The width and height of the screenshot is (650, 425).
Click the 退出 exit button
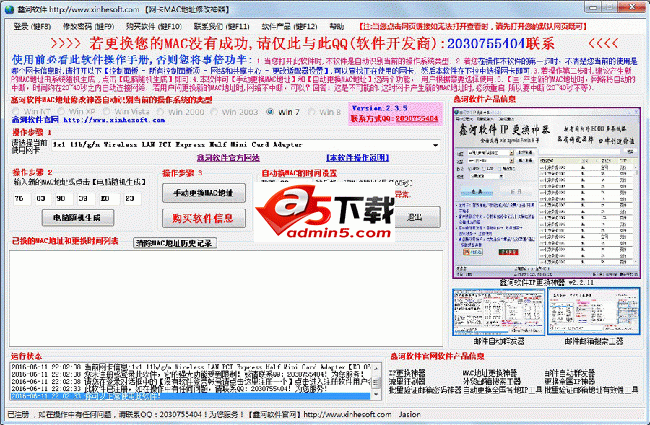(x=416, y=217)
